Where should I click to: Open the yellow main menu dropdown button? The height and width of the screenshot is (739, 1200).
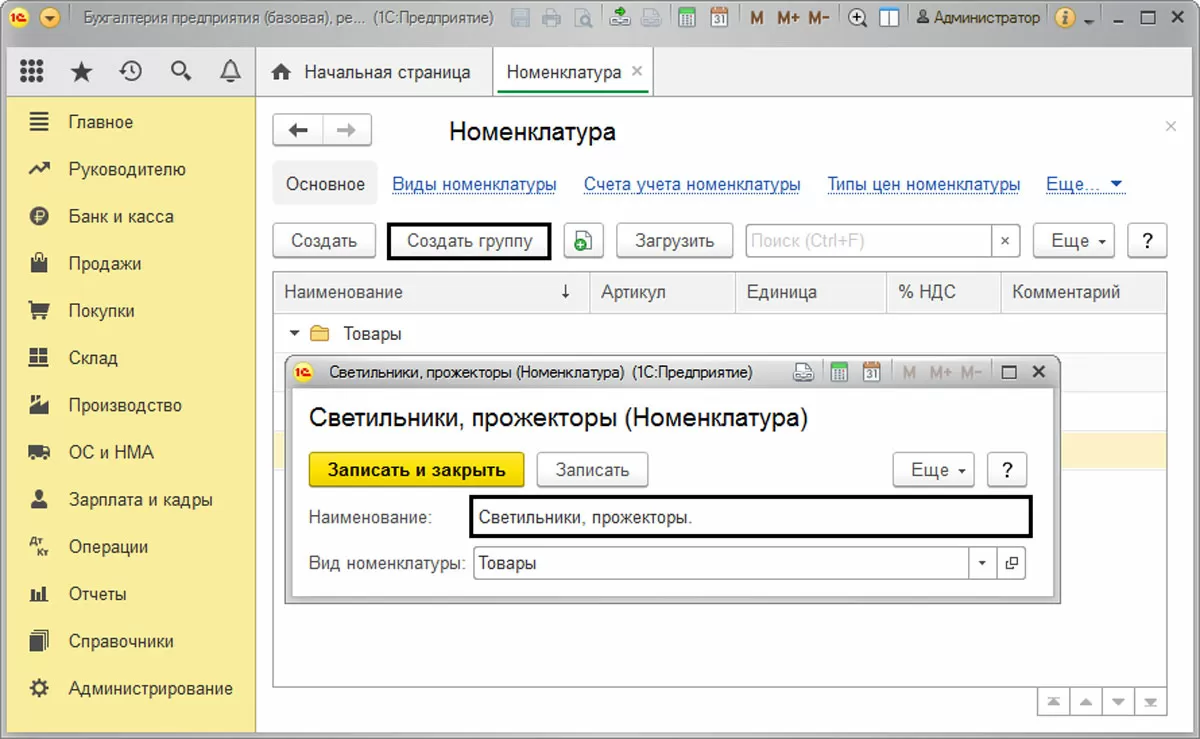49,18
